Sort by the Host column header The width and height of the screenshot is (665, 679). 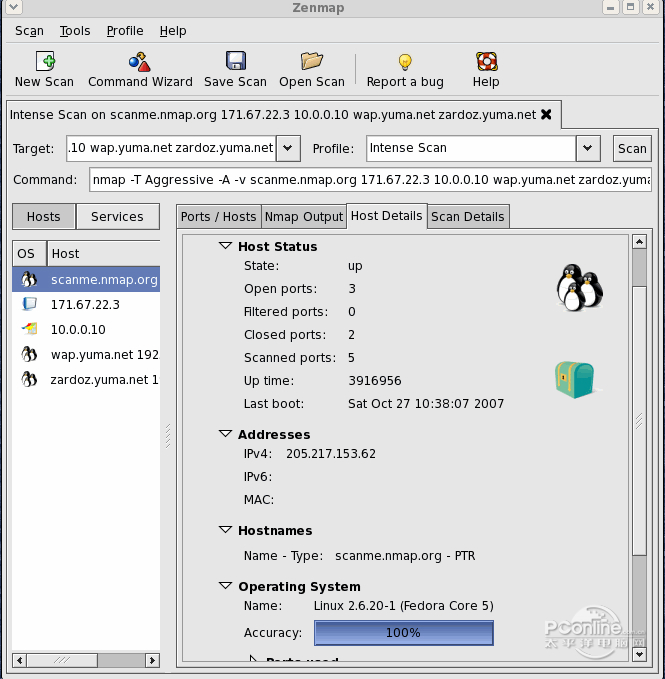coord(103,253)
